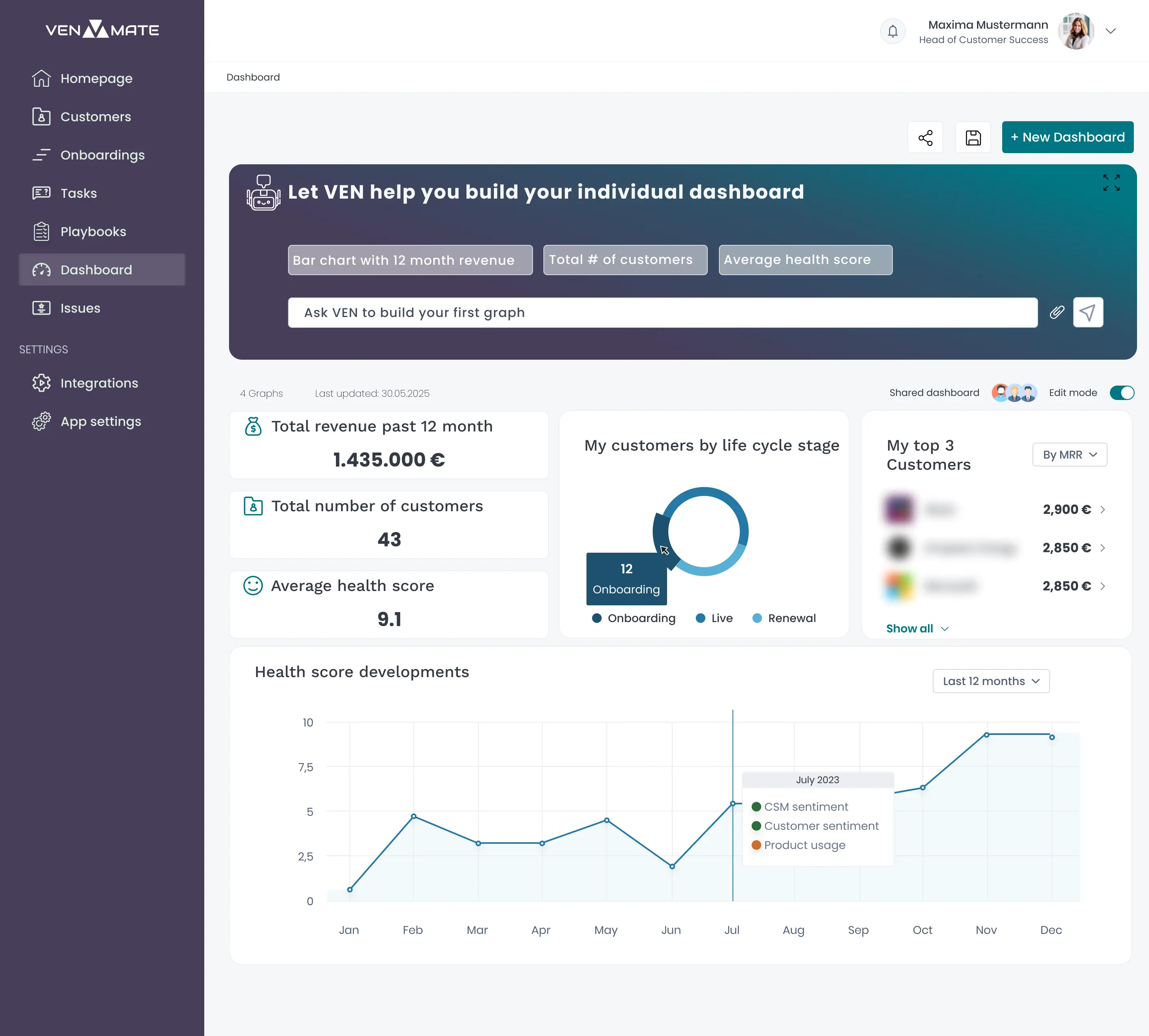
Task: Save the dashboard using the floppy disk icon
Action: 973,137
